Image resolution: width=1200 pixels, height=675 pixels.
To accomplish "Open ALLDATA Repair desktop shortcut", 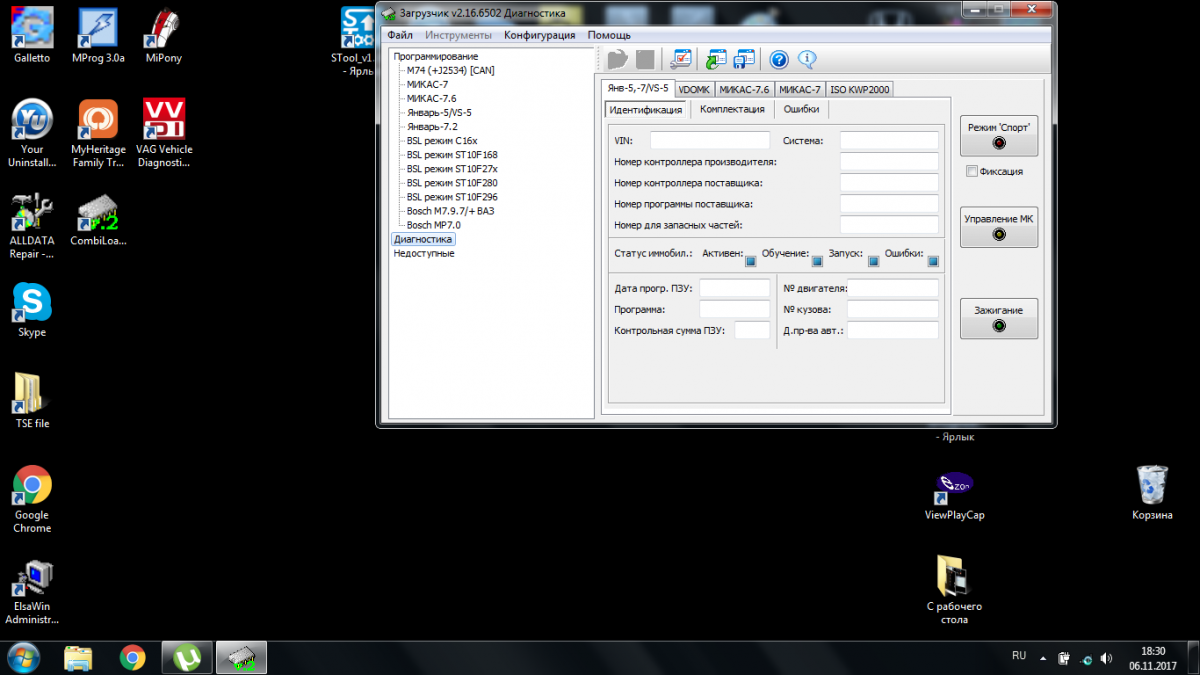I will (x=32, y=226).
